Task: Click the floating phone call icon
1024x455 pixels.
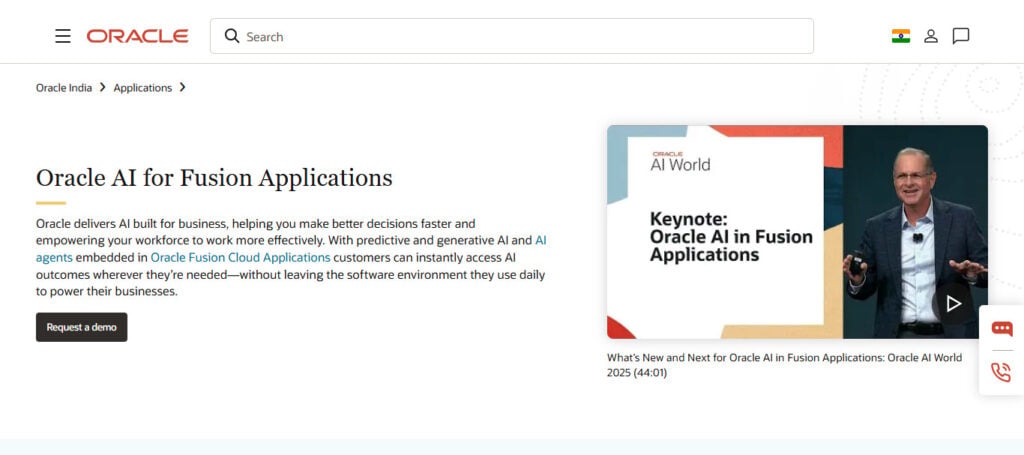Action: coord(1001,372)
